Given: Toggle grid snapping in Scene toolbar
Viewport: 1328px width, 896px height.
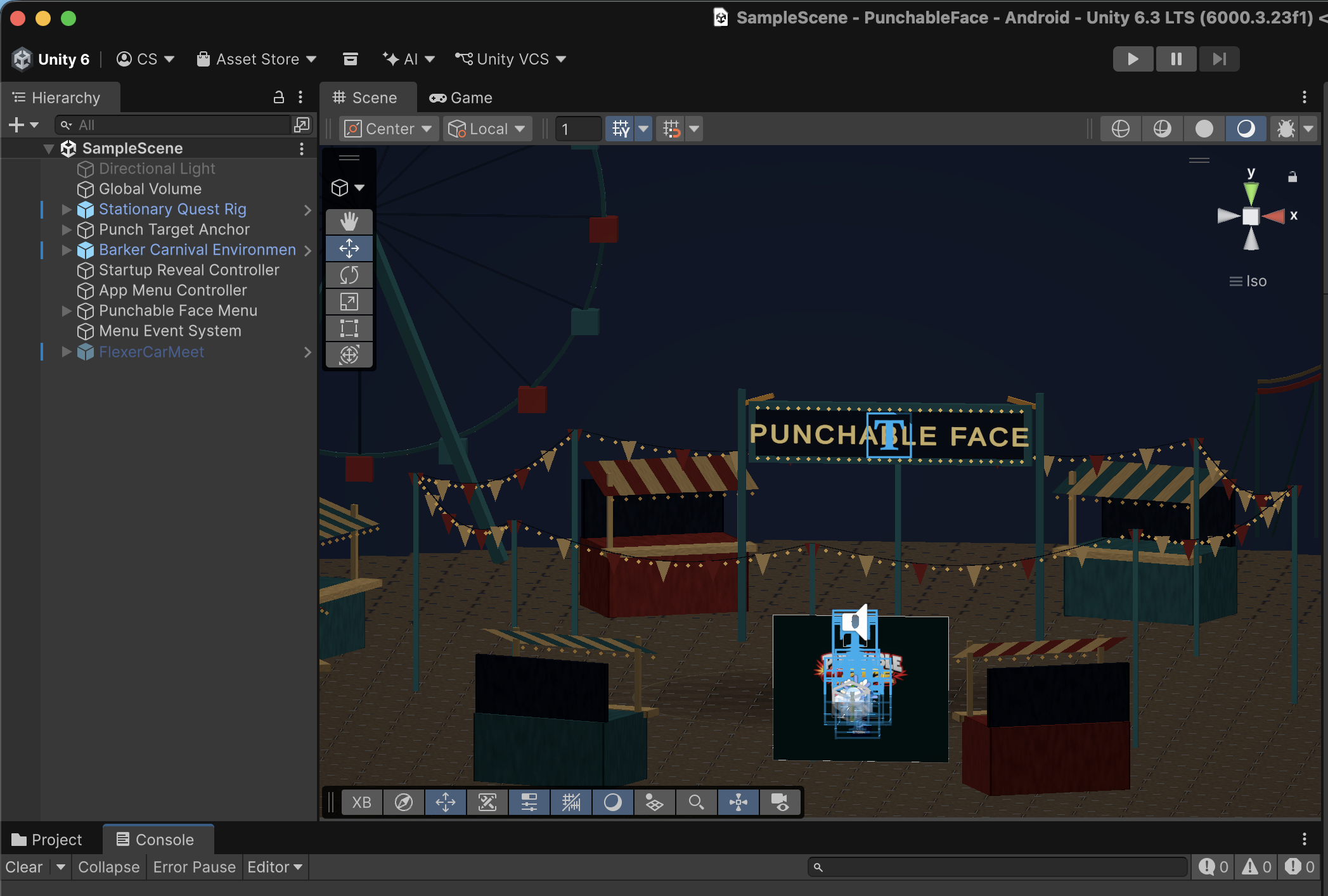Looking at the screenshot, I should [621, 129].
